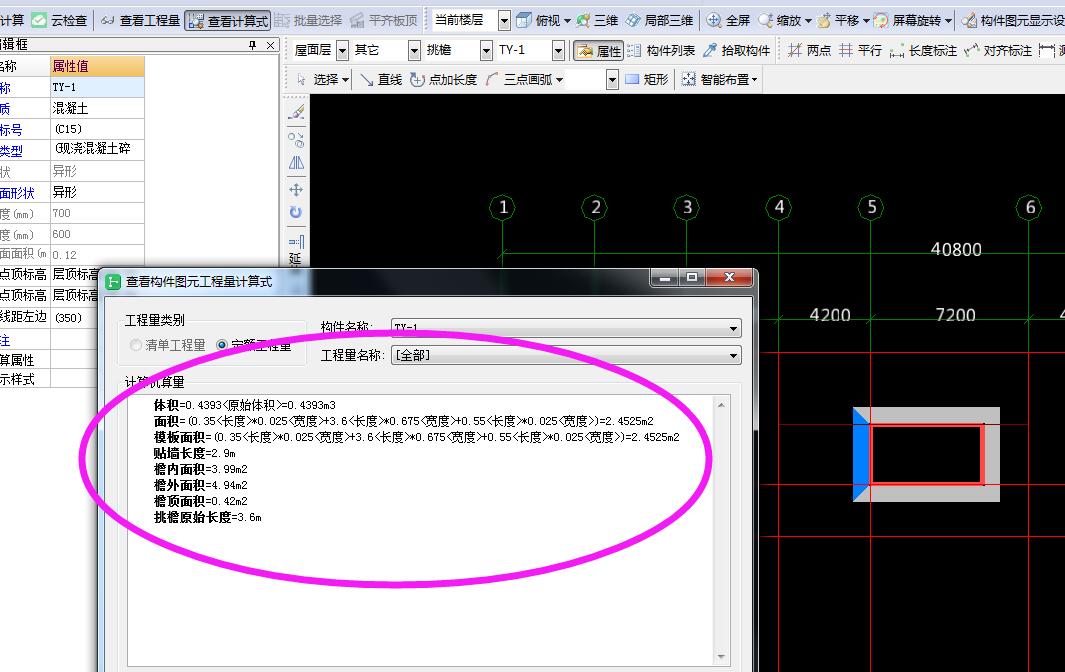This screenshot has height=672, width=1065.
Task: Click the 混凝土 material property cell
Action: 97,108
